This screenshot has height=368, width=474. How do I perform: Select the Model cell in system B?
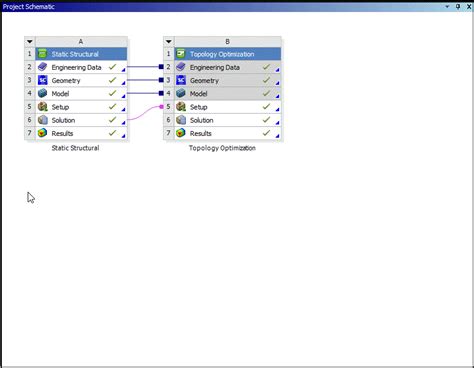(x=228, y=94)
